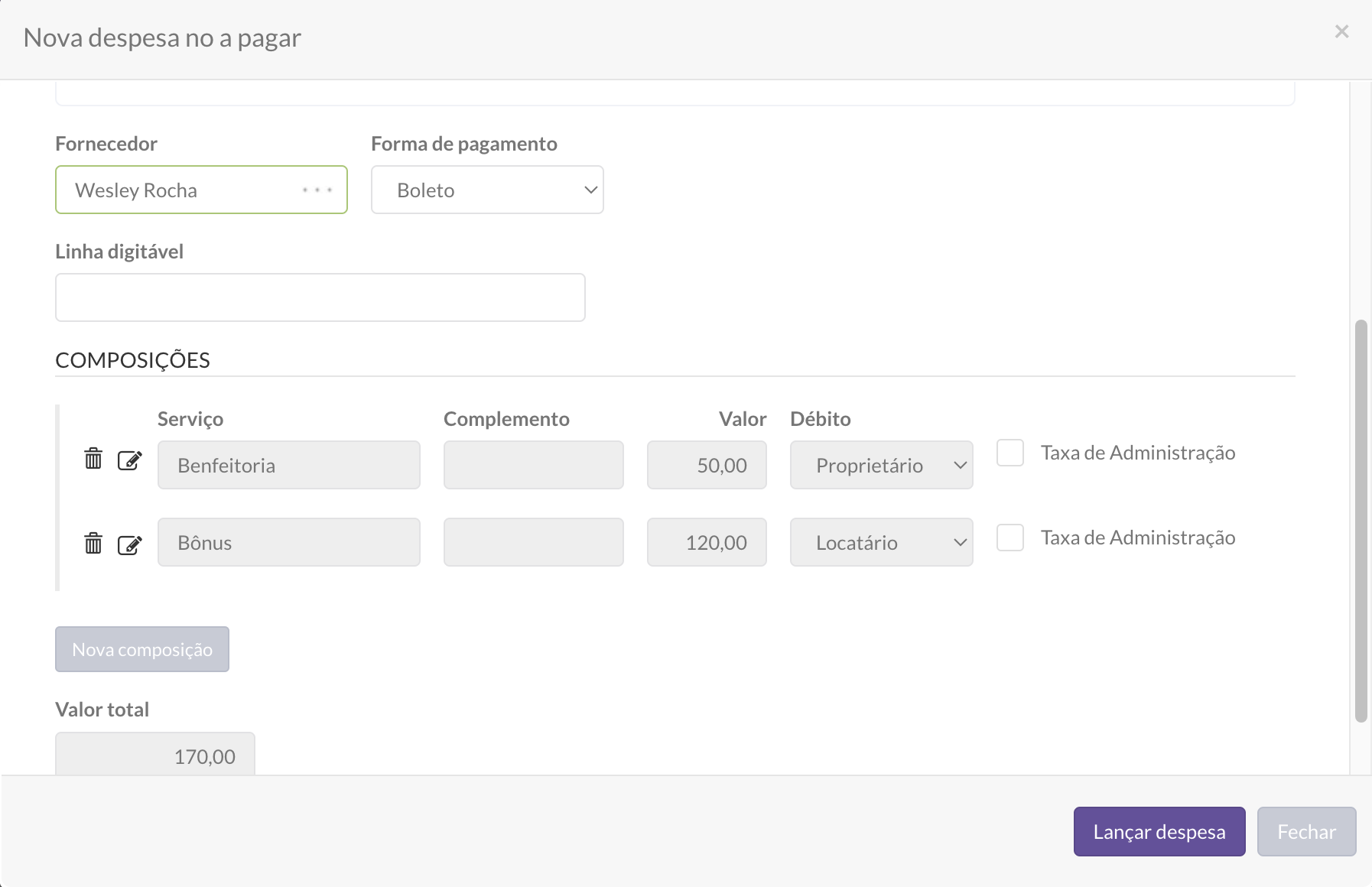Image resolution: width=1372 pixels, height=887 pixels.
Task: Edit the Bônus composition row
Action: [129, 544]
